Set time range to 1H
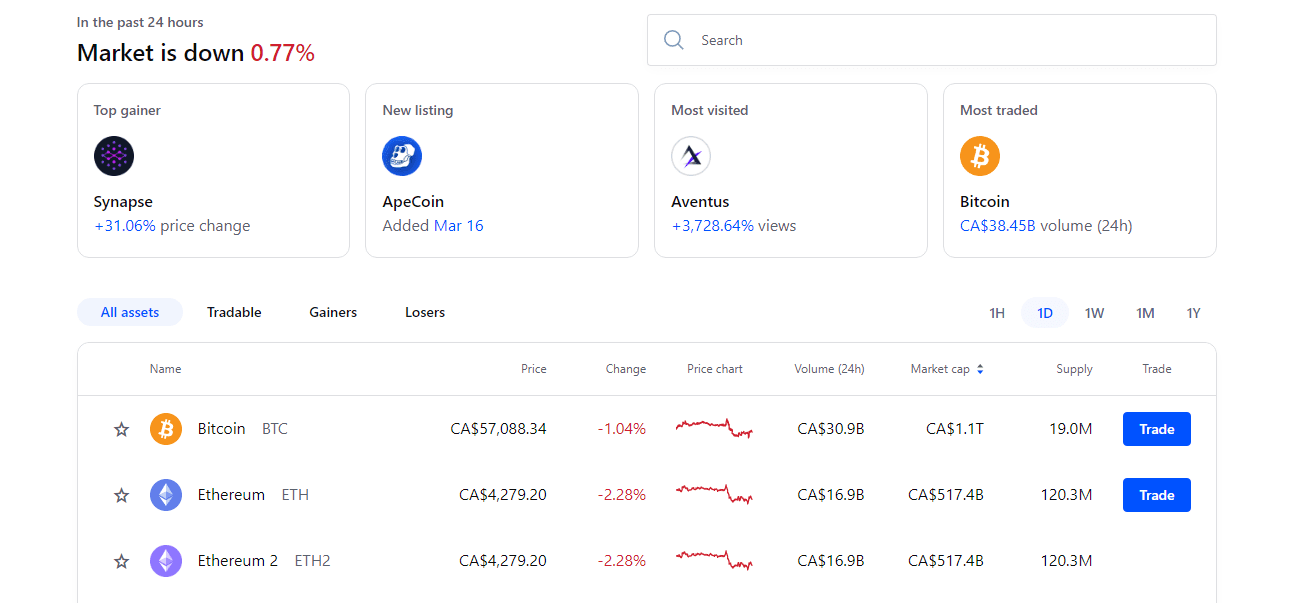Image resolution: width=1301 pixels, height=603 pixels. pos(997,313)
